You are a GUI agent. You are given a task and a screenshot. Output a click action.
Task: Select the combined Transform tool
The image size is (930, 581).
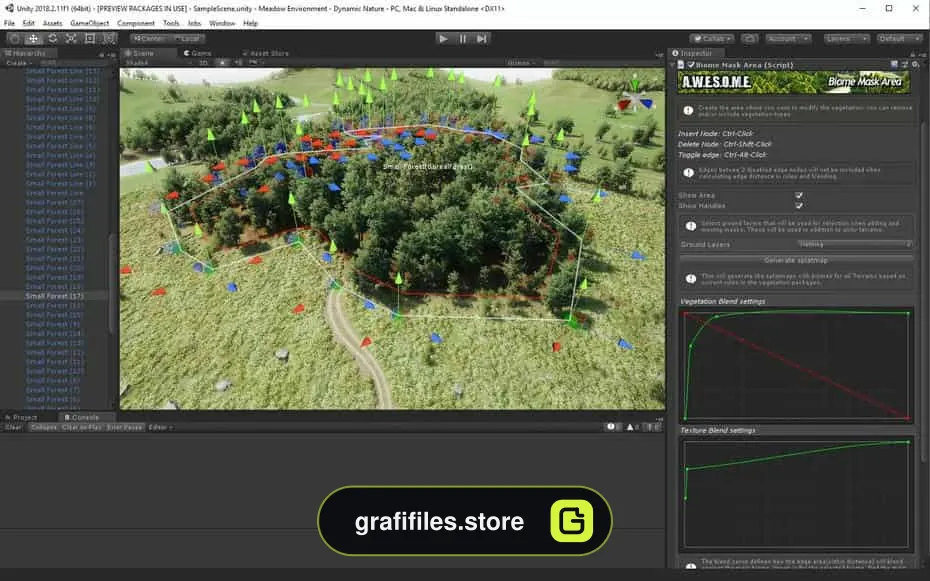pyautogui.click(x=109, y=39)
